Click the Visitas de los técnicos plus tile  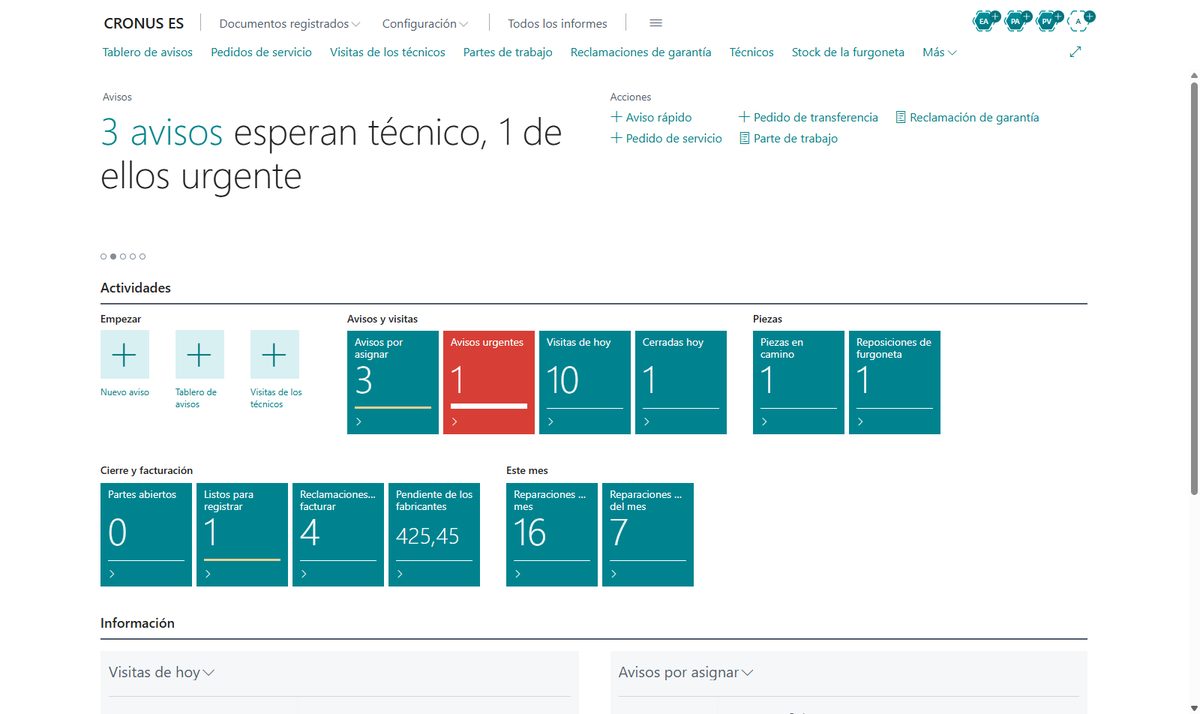[274, 354]
